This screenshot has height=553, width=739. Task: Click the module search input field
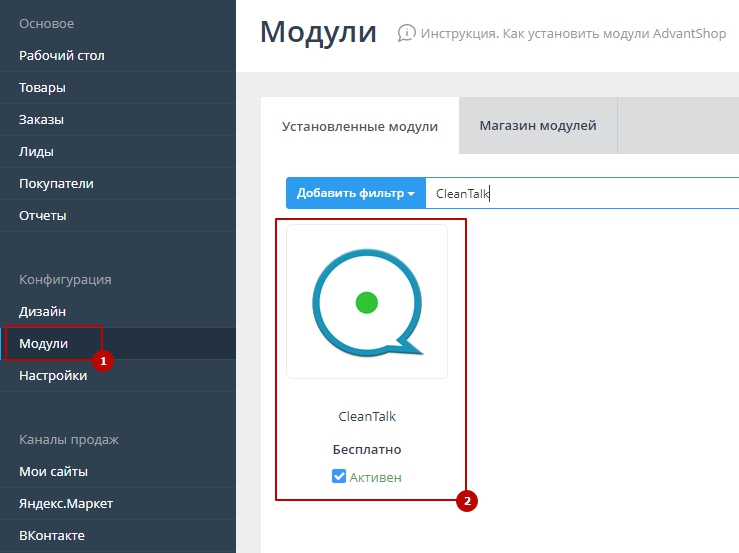coord(580,193)
